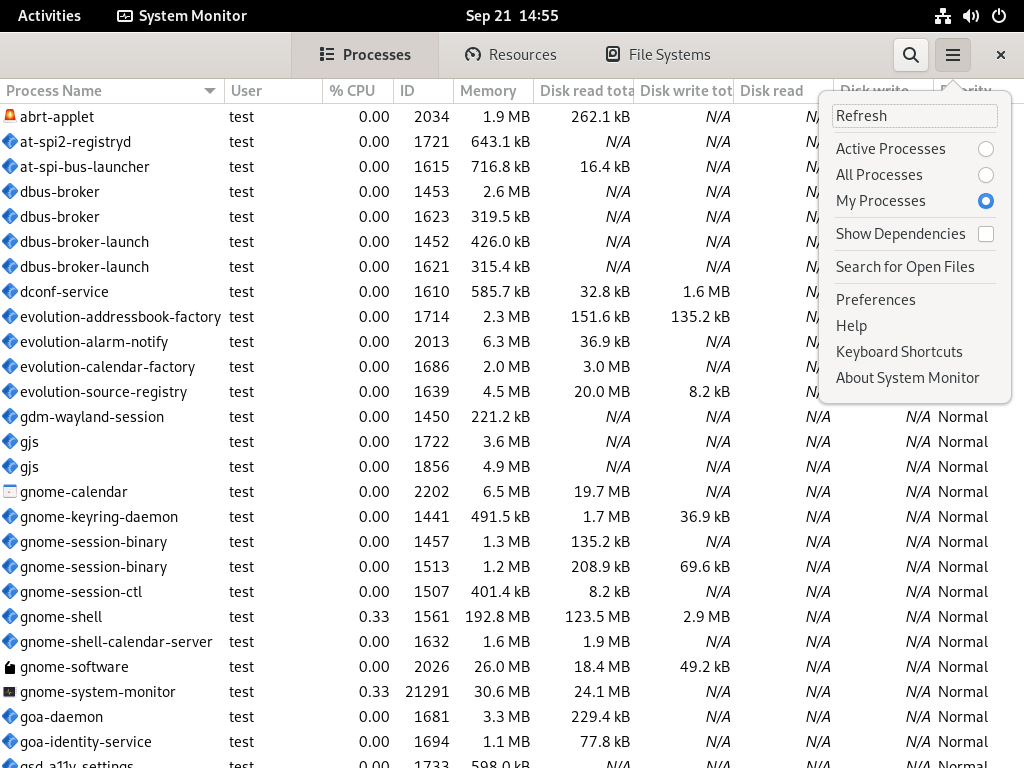Enable the Show Dependencies checkbox
Image resolution: width=1024 pixels, height=768 pixels.
pos(985,234)
